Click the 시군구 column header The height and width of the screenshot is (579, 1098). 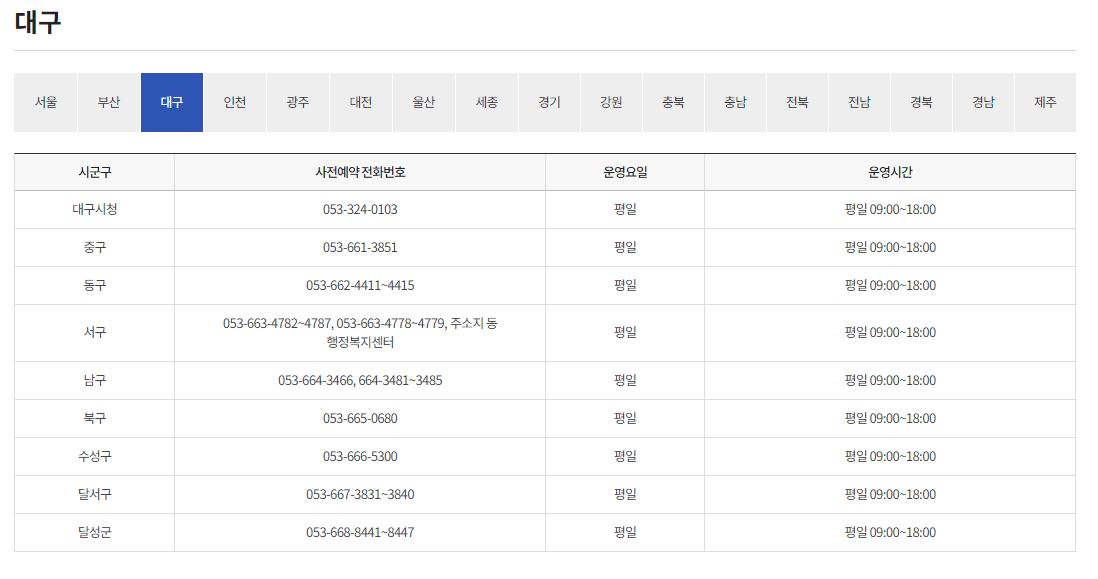pos(92,171)
